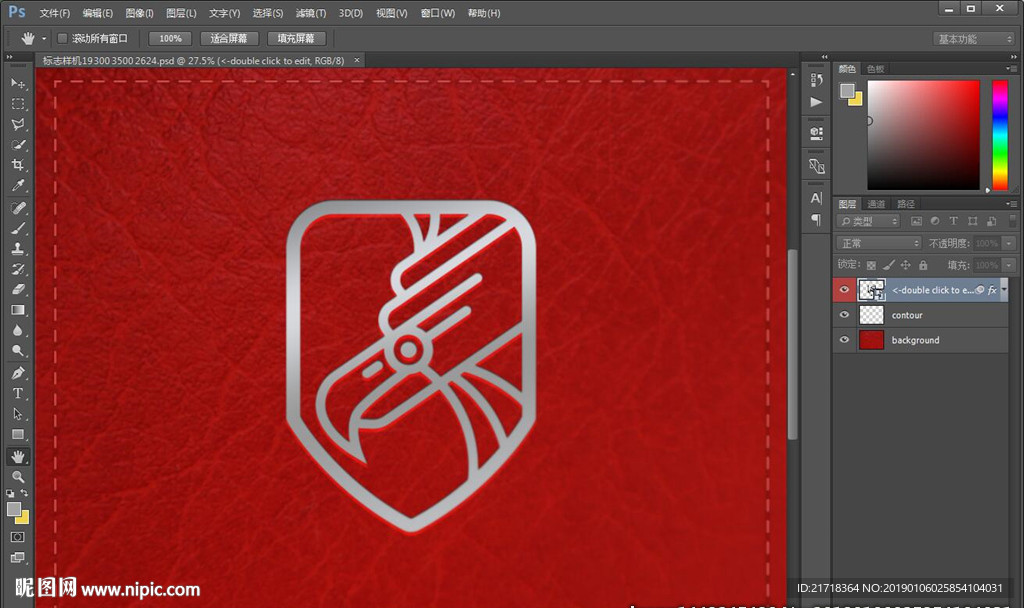Select the Rectangle shape tool
The image size is (1024, 608).
tap(18, 434)
